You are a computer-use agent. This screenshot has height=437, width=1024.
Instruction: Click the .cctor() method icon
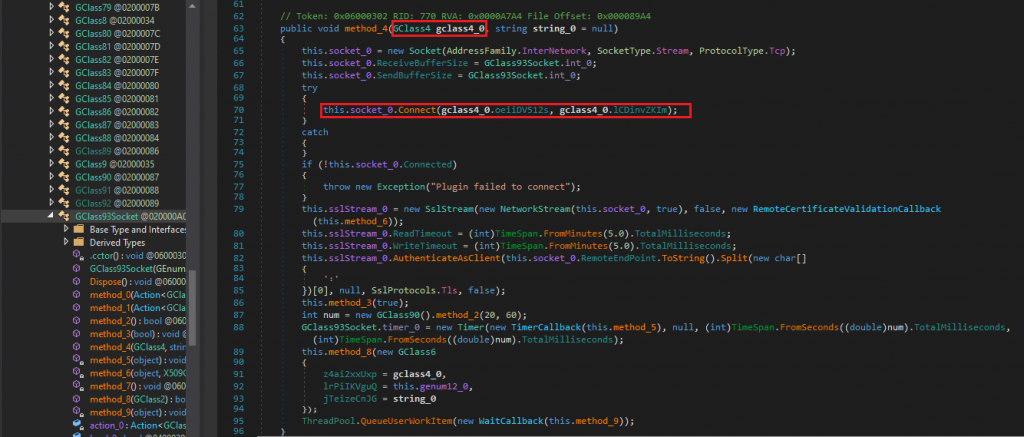click(79, 255)
